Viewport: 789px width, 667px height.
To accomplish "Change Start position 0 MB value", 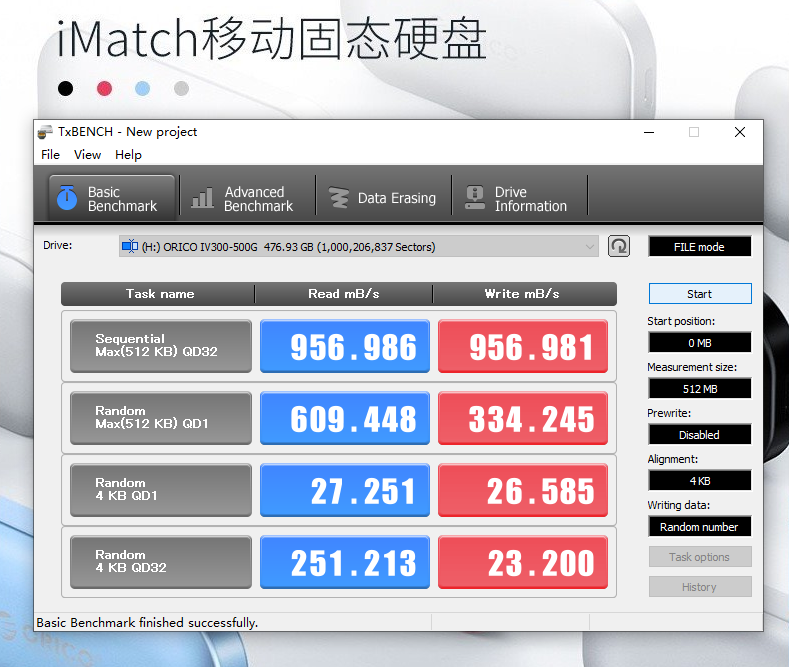I will pos(699,343).
